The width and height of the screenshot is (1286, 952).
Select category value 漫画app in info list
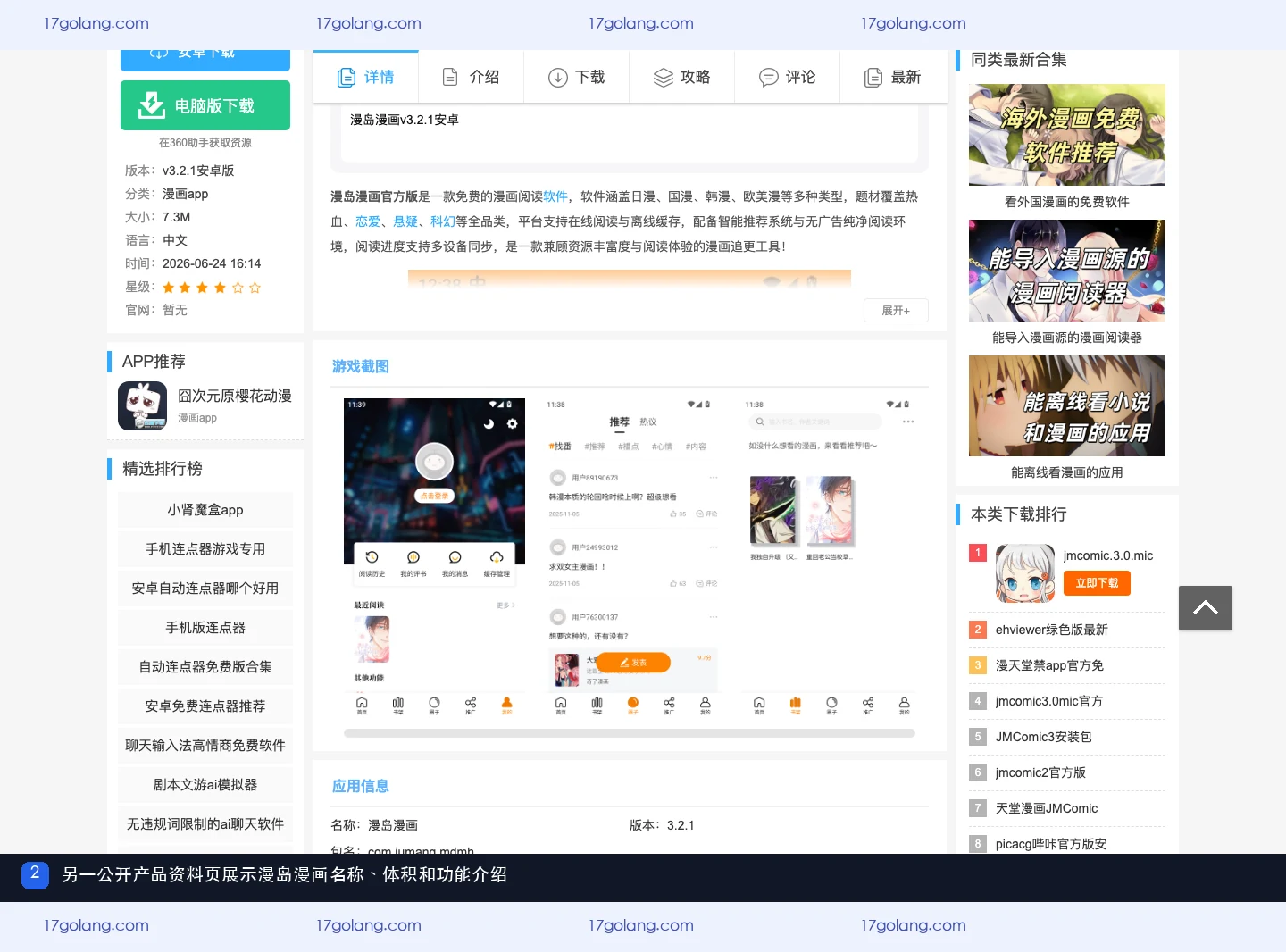185,194
